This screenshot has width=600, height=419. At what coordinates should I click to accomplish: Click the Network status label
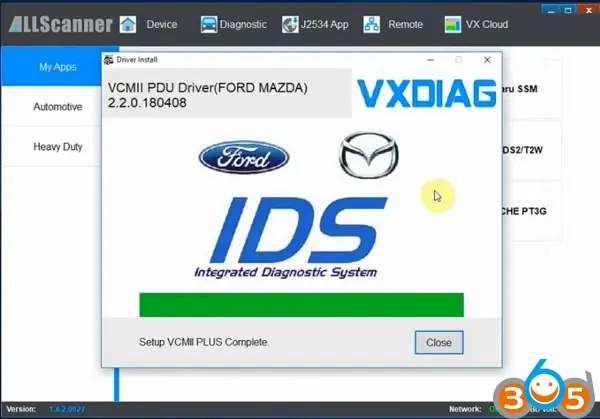coord(465,409)
